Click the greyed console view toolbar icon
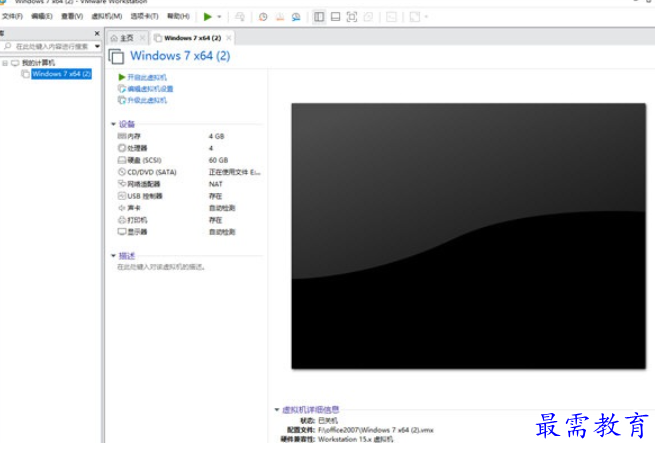The width and height of the screenshot is (657, 457). coord(391,17)
